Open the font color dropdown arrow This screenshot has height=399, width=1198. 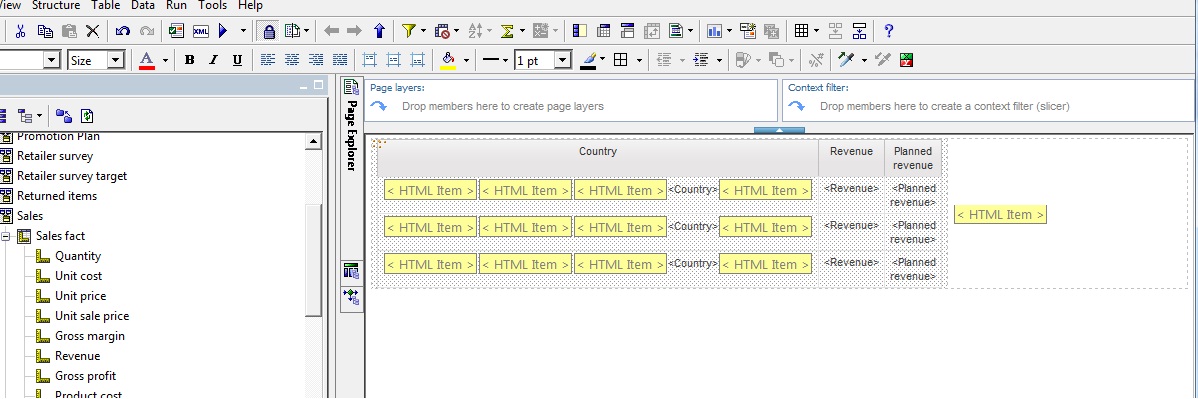tap(164, 60)
